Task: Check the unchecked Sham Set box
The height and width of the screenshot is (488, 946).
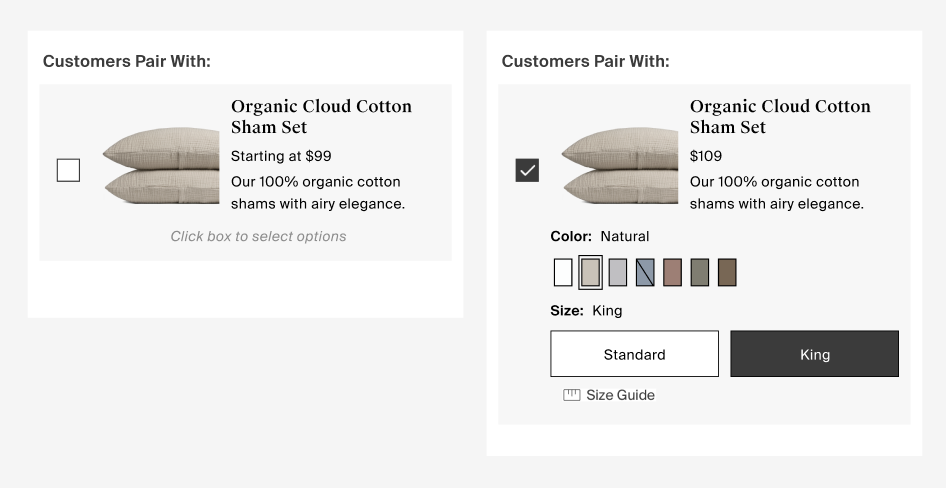Action: pos(68,171)
